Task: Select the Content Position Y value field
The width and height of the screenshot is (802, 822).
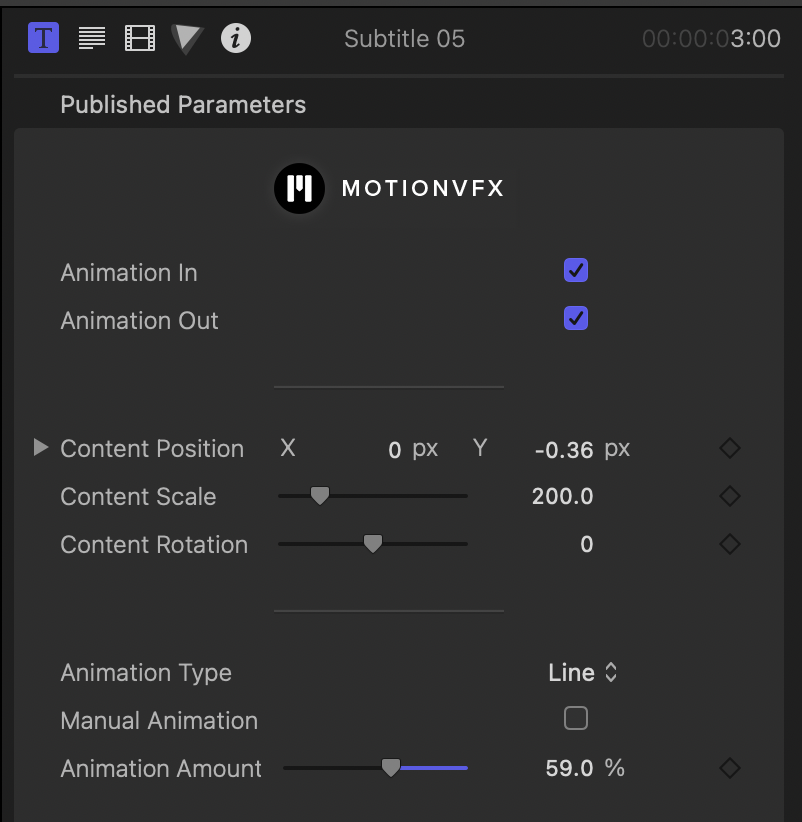Action: tap(564, 450)
